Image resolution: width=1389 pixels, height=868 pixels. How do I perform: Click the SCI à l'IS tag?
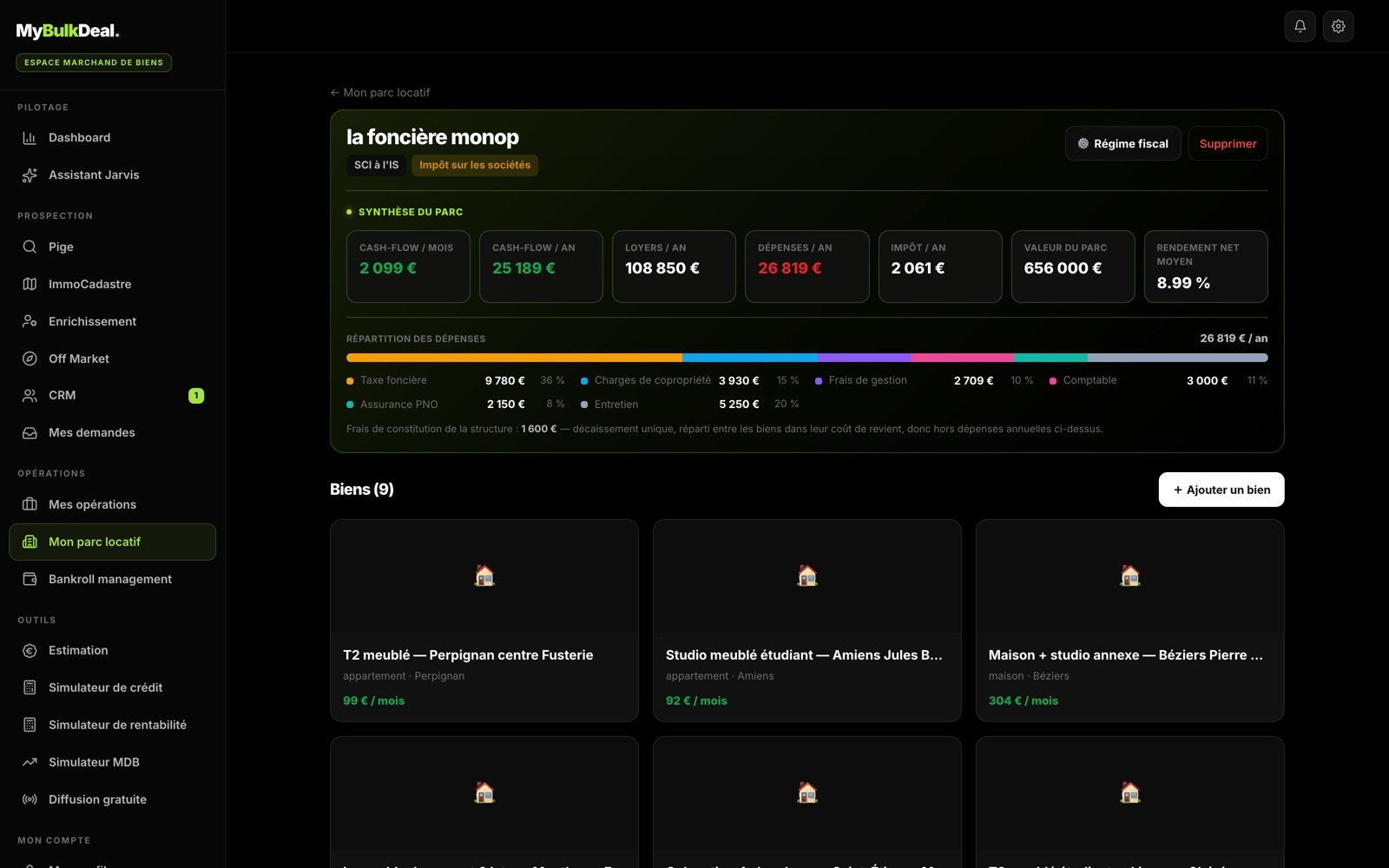tap(377, 165)
